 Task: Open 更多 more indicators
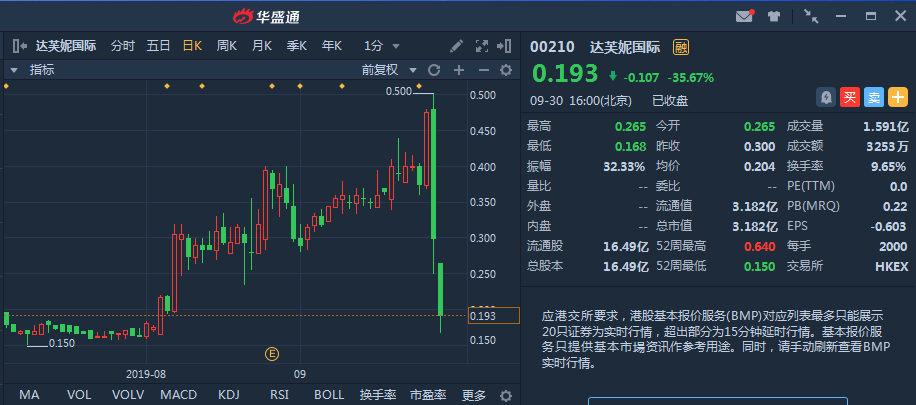474,395
